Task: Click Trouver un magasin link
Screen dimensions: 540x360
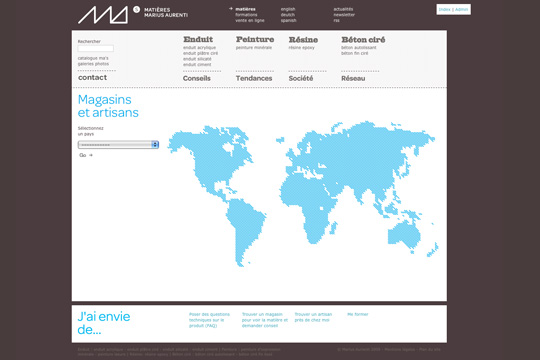Action: 264,320
